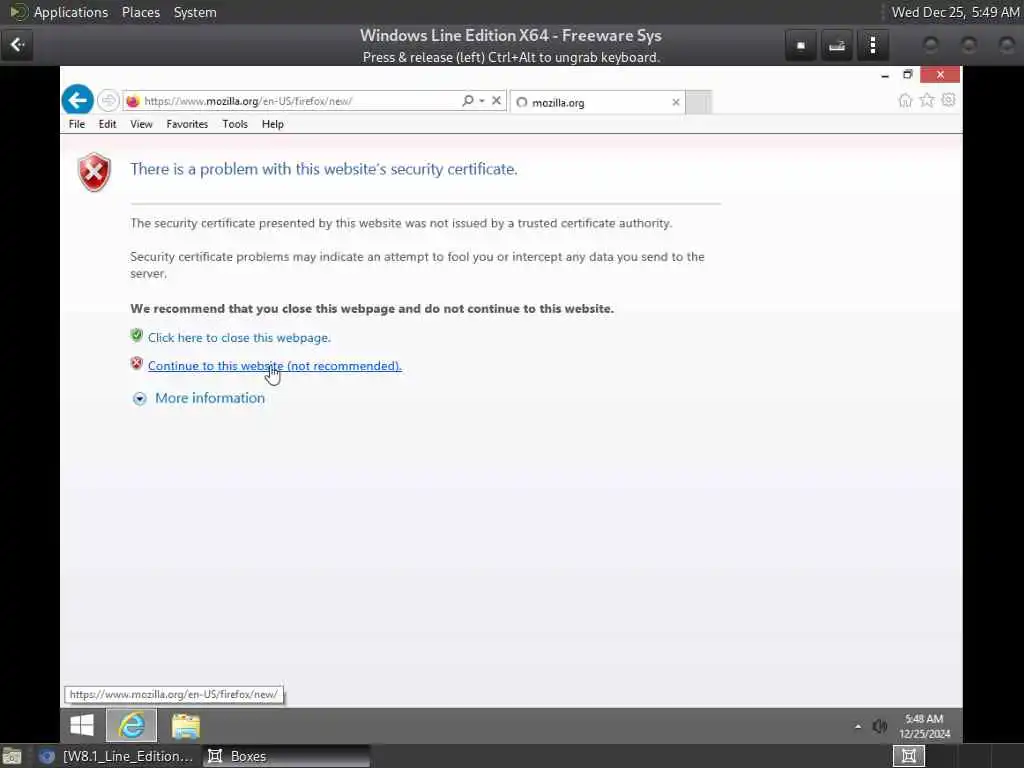This screenshot has width=1024, height=768.
Task: Open File Explorer from the Windows taskbar
Action: [x=186, y=726]
